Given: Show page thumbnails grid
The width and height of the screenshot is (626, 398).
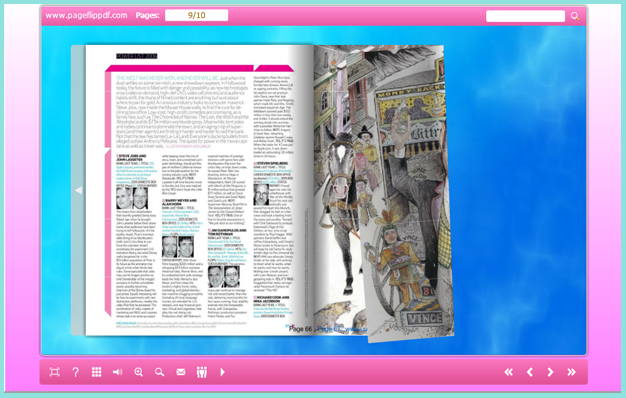Looking at the screenshot, I should tap(97, 372).
